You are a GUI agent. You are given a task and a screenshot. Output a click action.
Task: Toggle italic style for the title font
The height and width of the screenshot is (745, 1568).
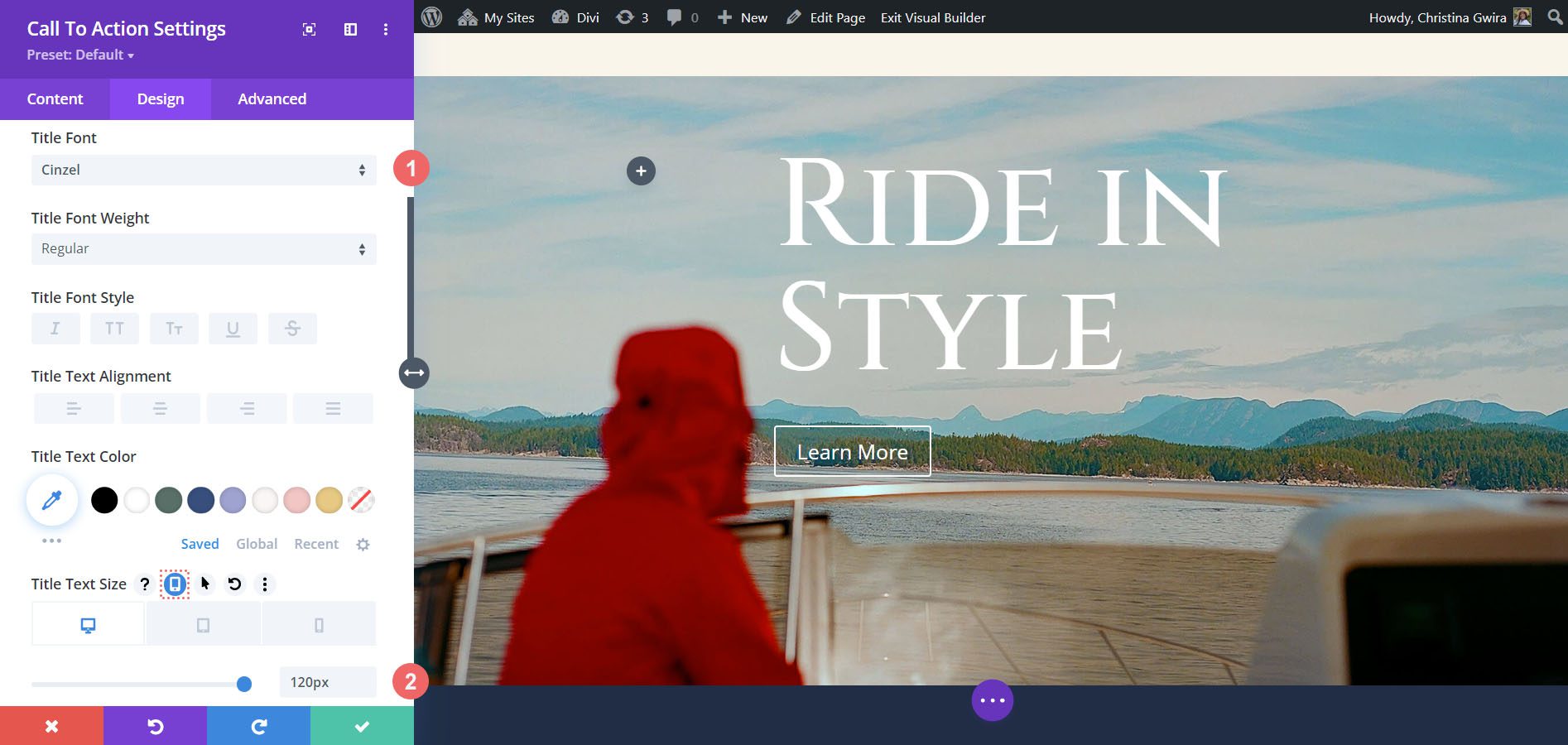pyautogui.click(x=55, y=328)
